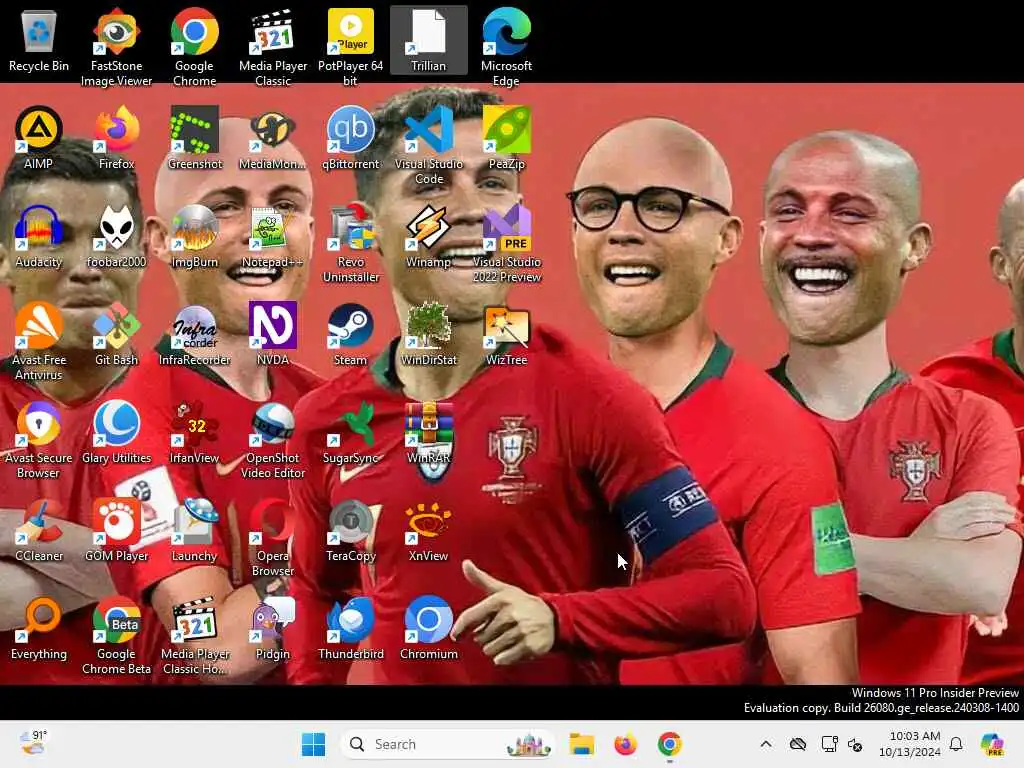
Task: Select the Winamp desktop icon
Action: [x=428, y=236]
